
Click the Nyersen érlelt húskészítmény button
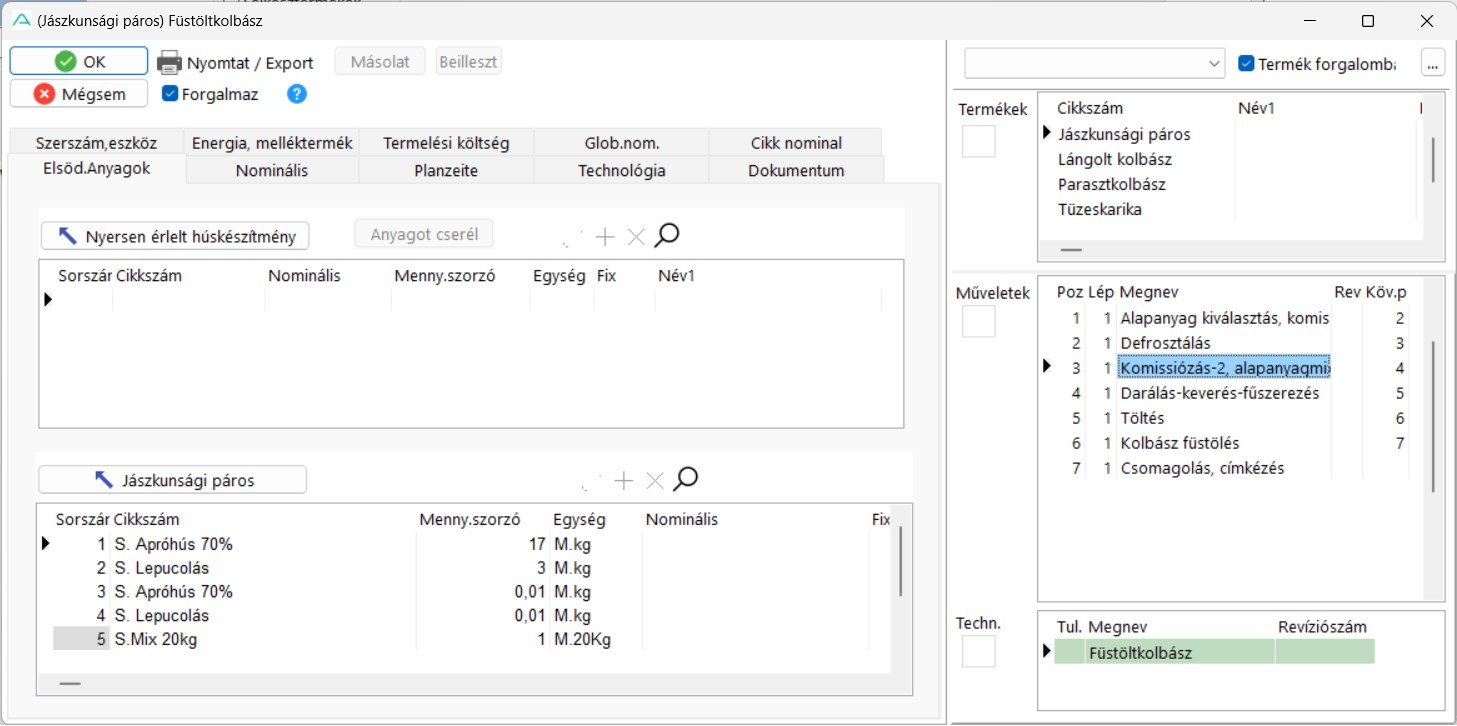click(176, 236)
